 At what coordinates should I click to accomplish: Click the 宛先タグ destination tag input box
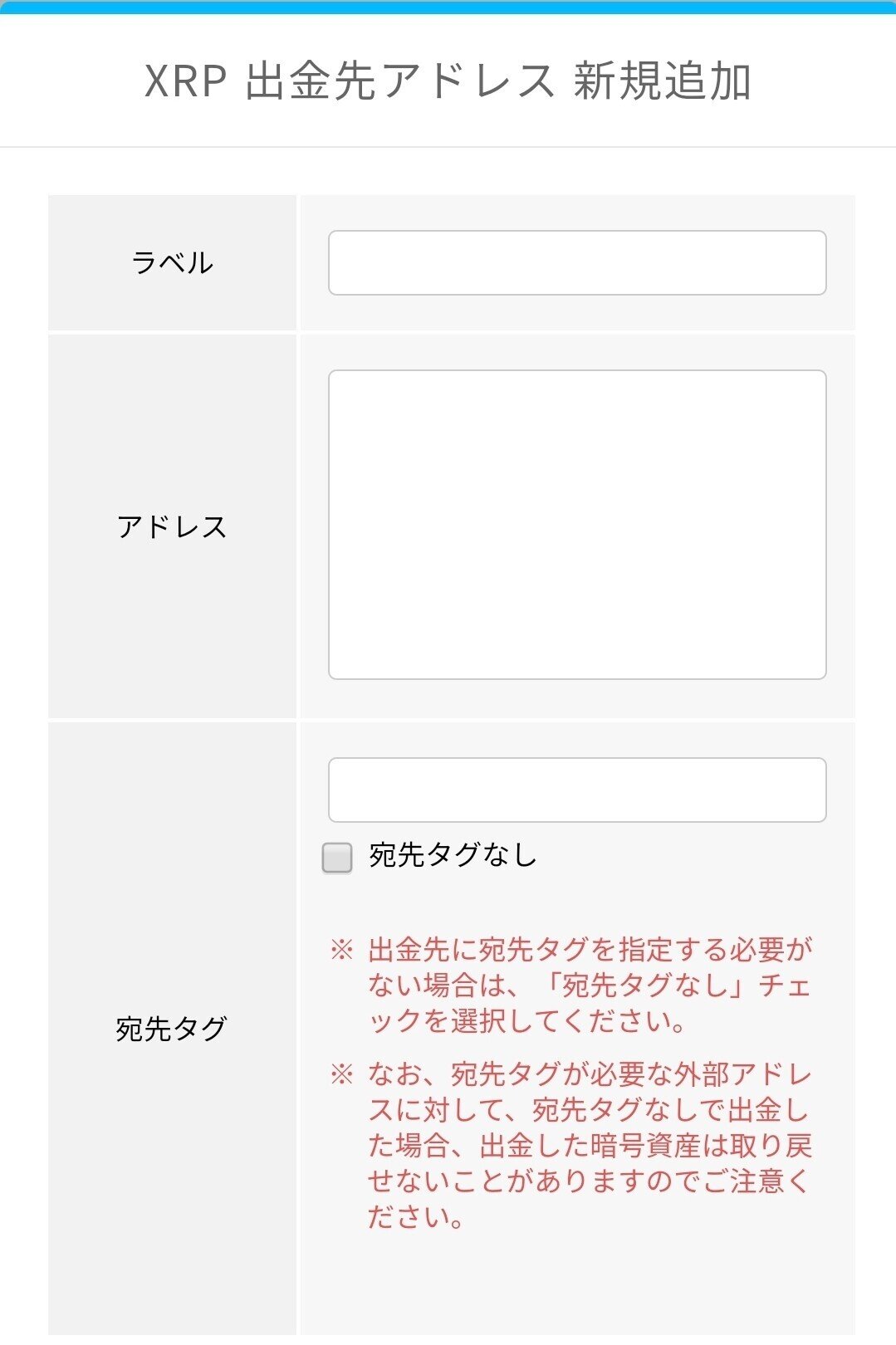pos(577,789)
